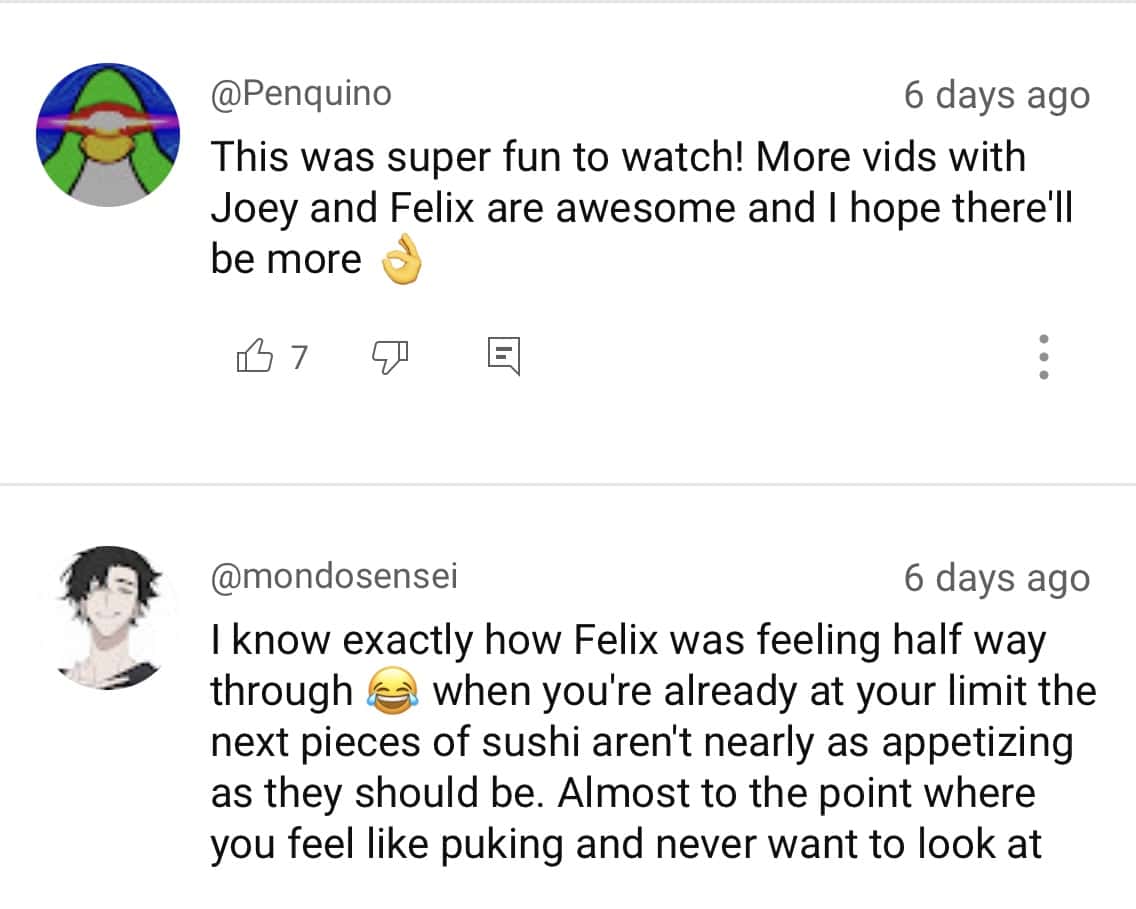
Task: Like Penquino's comment with thumbs-up icon
Action: [x=254, y=355]
